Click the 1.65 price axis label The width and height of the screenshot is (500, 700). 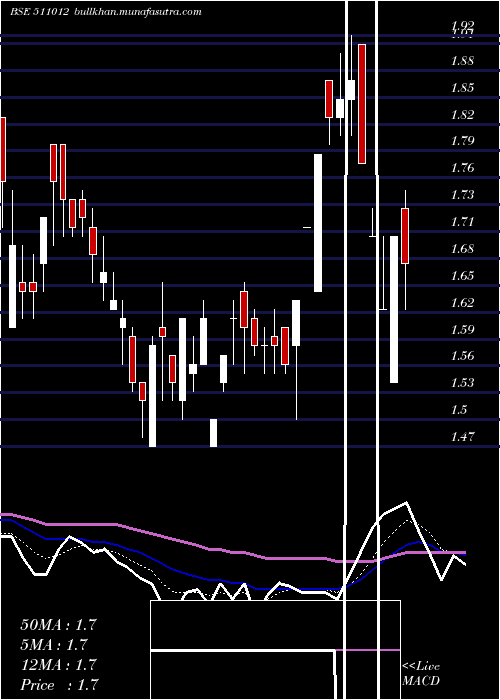[462, 275]
